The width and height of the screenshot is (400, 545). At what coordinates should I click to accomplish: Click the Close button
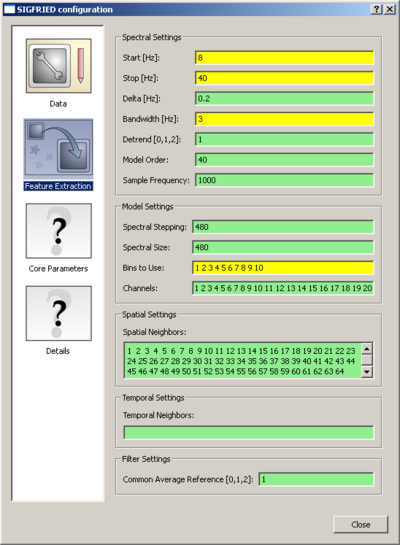click(x=360, y=524)
